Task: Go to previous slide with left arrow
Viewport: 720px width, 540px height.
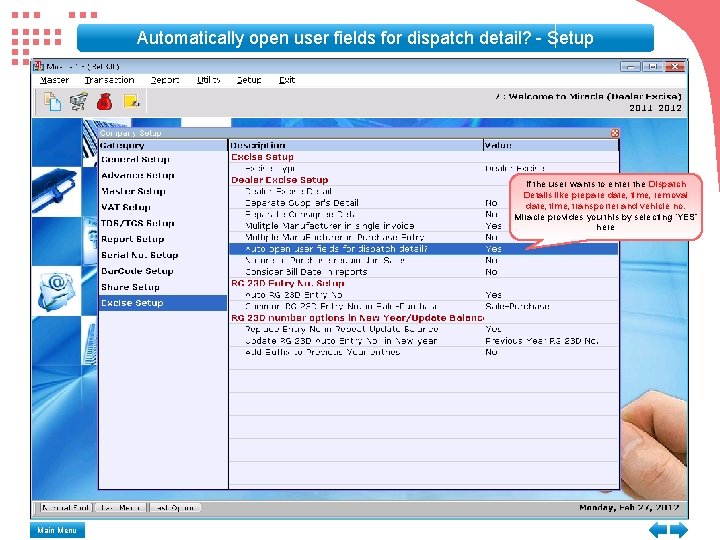Action: [658, 530]
